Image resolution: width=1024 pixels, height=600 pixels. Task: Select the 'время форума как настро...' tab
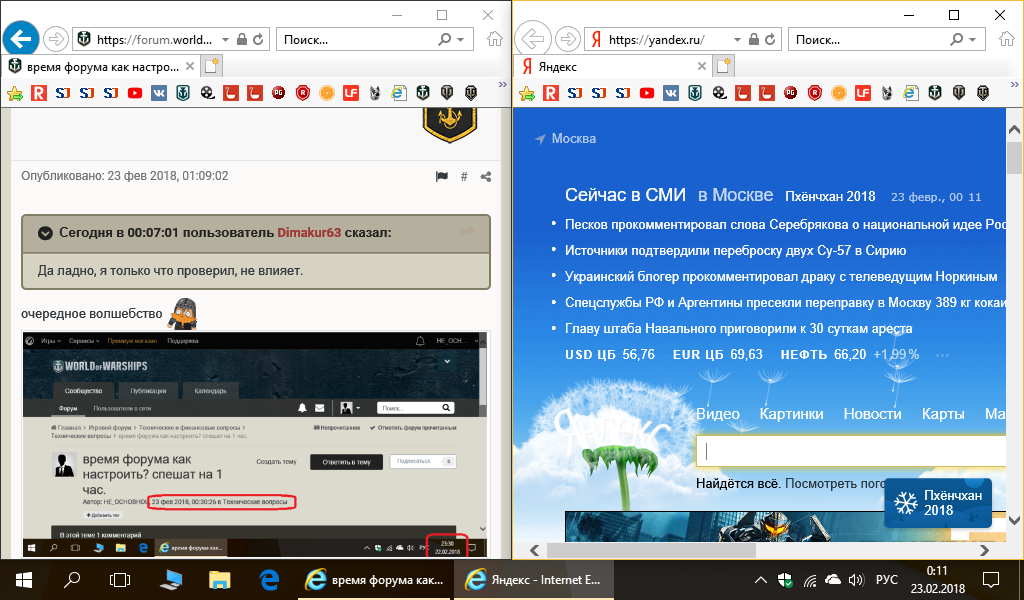click(x=101, y=67)
